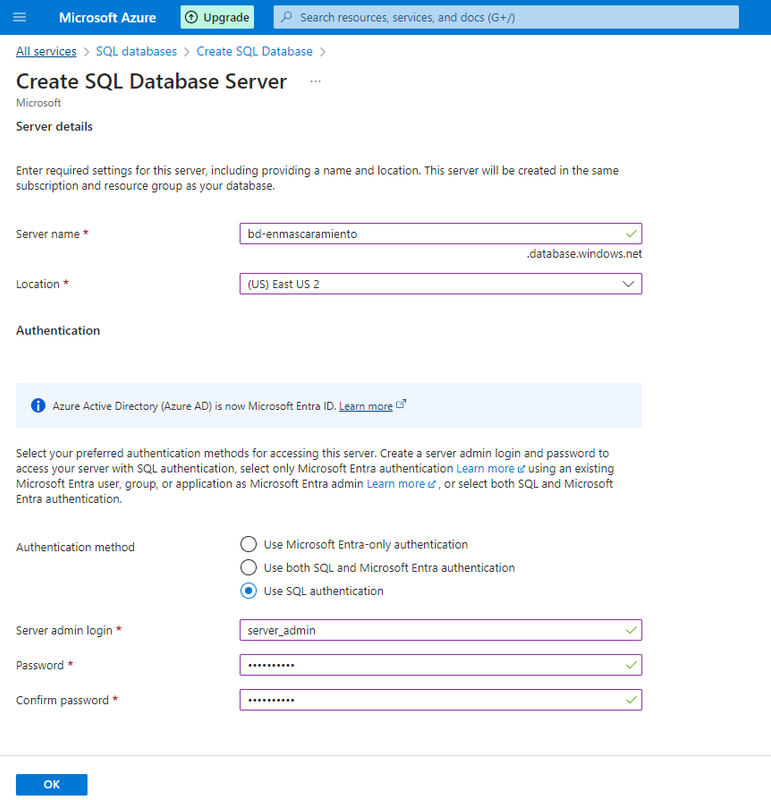Select Use both SQL and Microsoft Entra authentication
771x800 pixels.
pyautogui.click(x=248, y=567)
